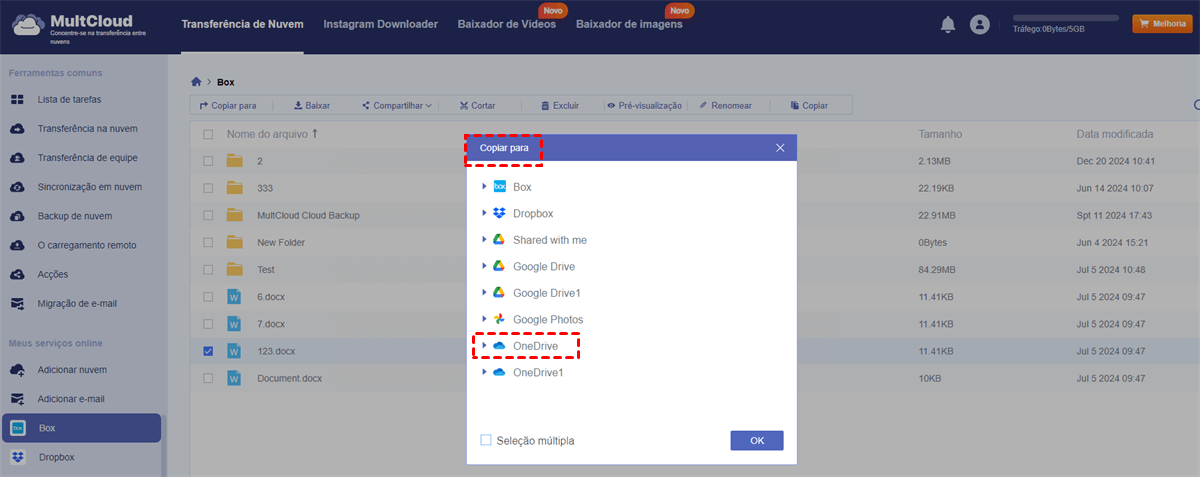Image resolution: width=1200 pixels, height=477 pixels.
Task: Click Acções sidebar icon
Action: 18,274
